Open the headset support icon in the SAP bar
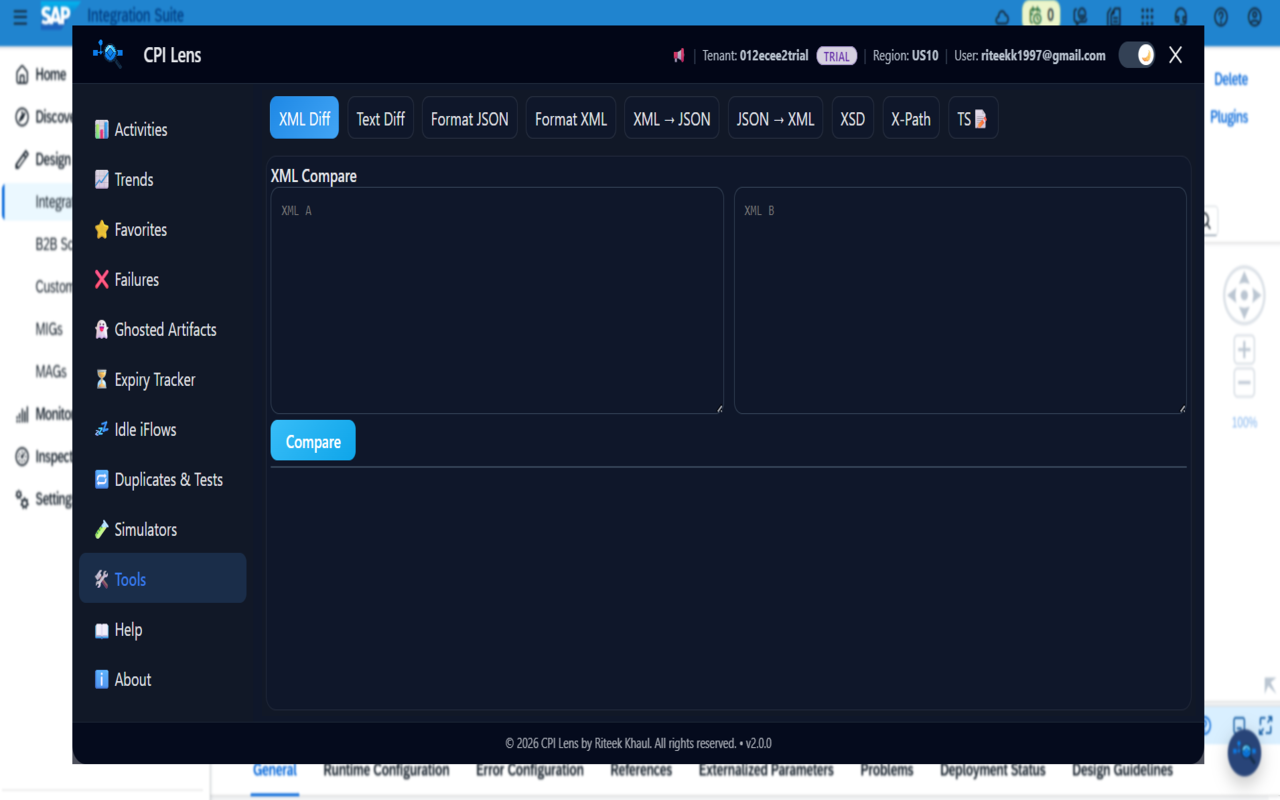The width and height of the screenshot is (1280, 800). pos(1182,16)
